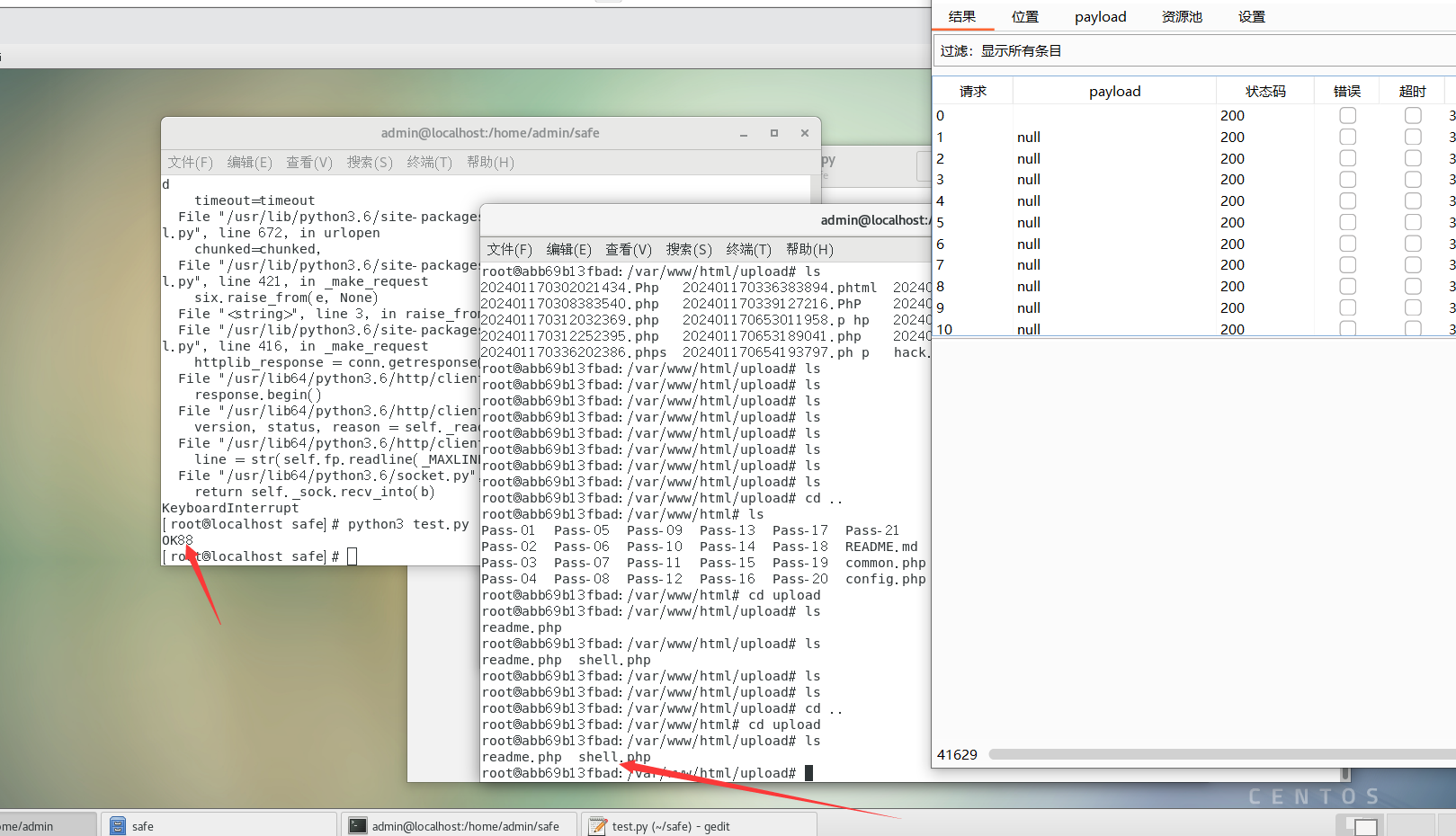Toggle timeout checkbox in request row 4

pyautogui.click(x=1413, y=200)
